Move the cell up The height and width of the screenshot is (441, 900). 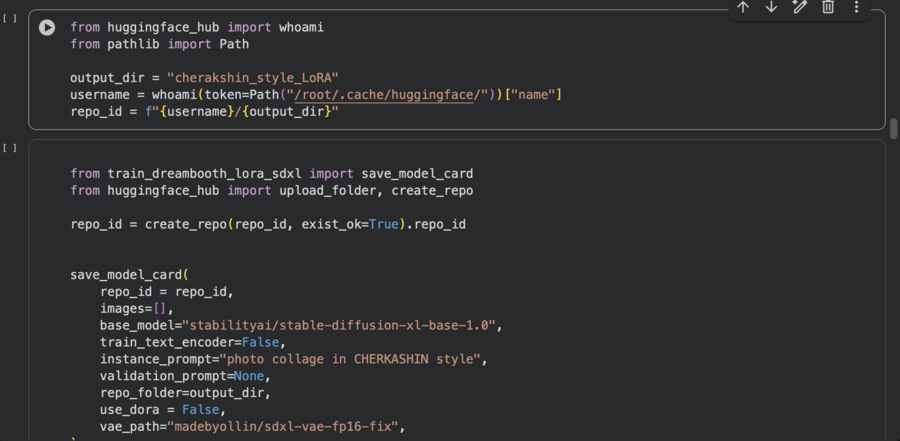743,7
